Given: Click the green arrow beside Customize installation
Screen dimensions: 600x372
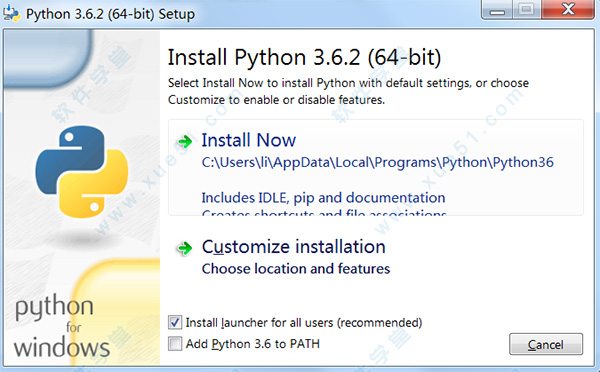Looking at the screenshot, I should point(185,248).
